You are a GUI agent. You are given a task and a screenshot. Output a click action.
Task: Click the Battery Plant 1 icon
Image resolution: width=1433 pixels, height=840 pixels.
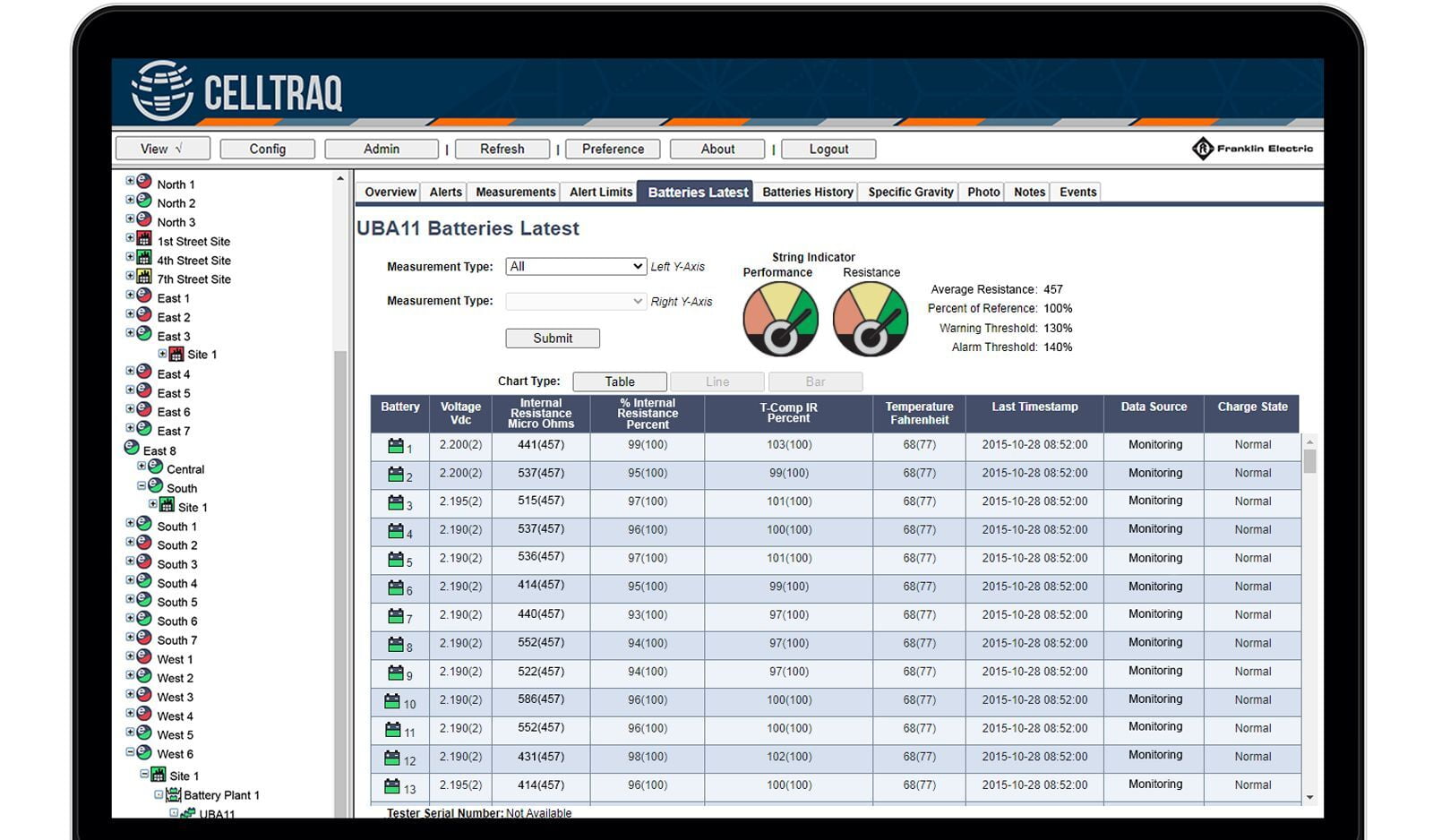174,793
